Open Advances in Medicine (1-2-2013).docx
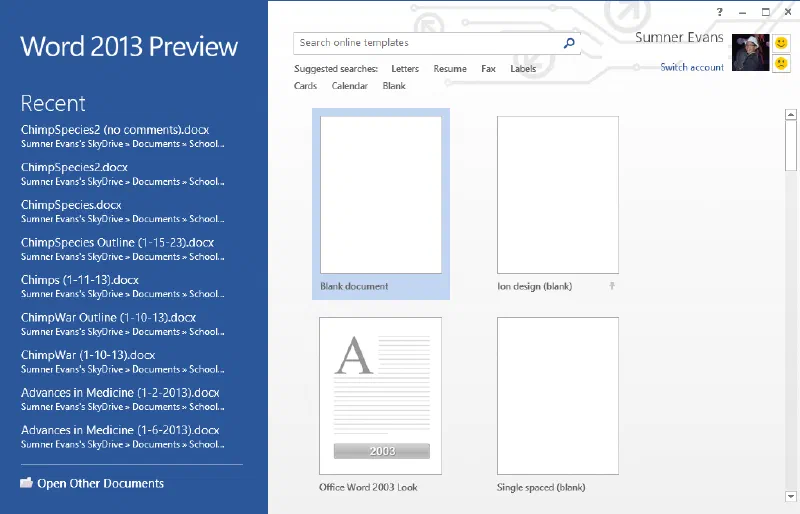This screenshot has height=514, width=800. 122,399
